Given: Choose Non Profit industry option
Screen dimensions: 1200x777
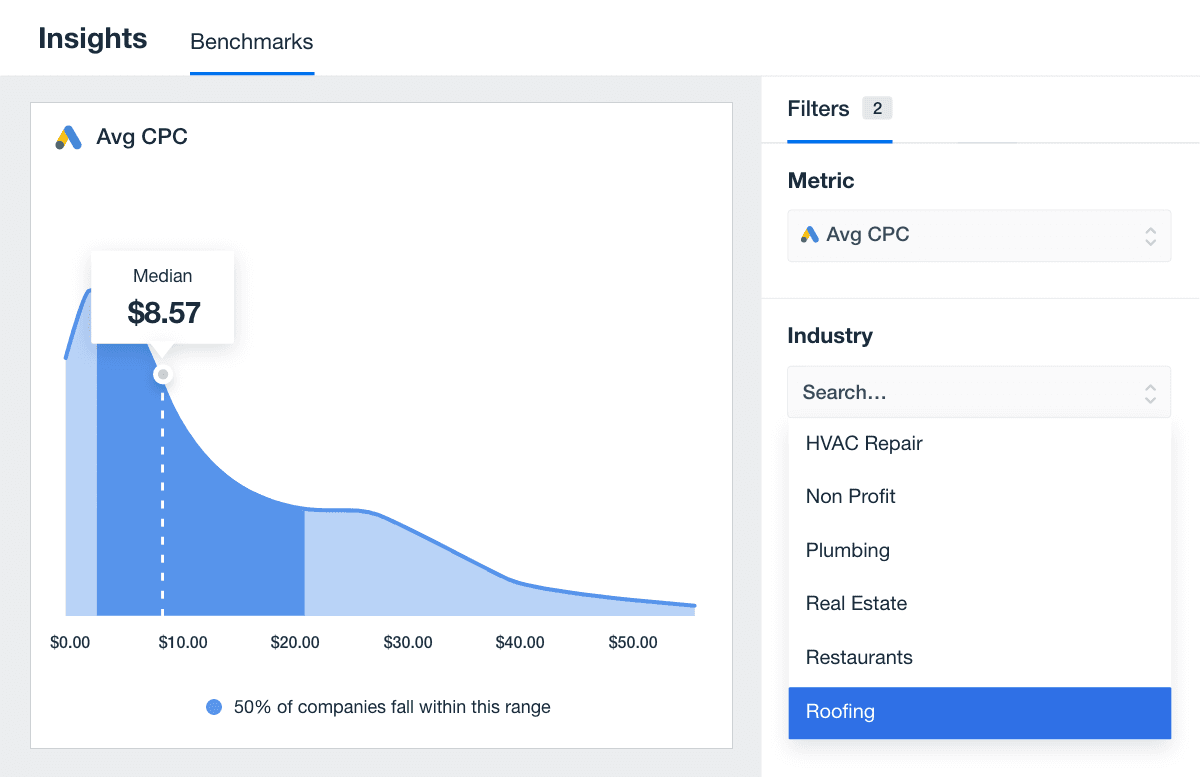Looking at the screenshot, I should (851, 496).
